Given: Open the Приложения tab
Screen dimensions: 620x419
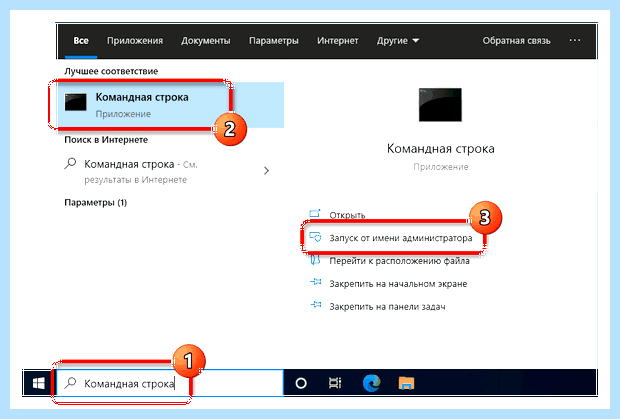Looking at the screenshot, I should [x=135, y=41].
